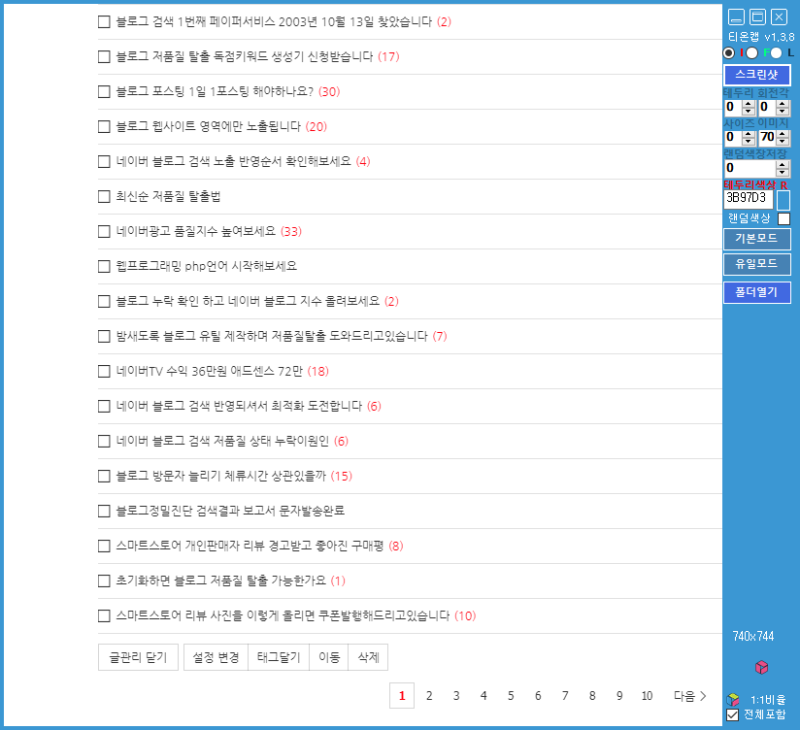
Task: Tick checkbox for '블로그 웹사이트 영역에만 노출됩니다'
Action: pos(104,127)
